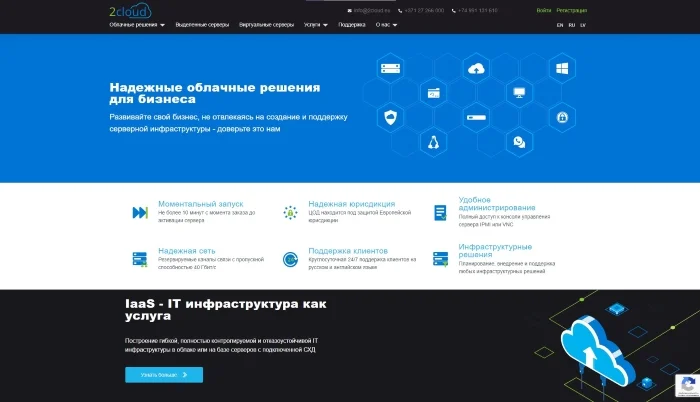700x402 pixels.
Task: Click the single server bar hexagon icon
Action: (476, 117)
